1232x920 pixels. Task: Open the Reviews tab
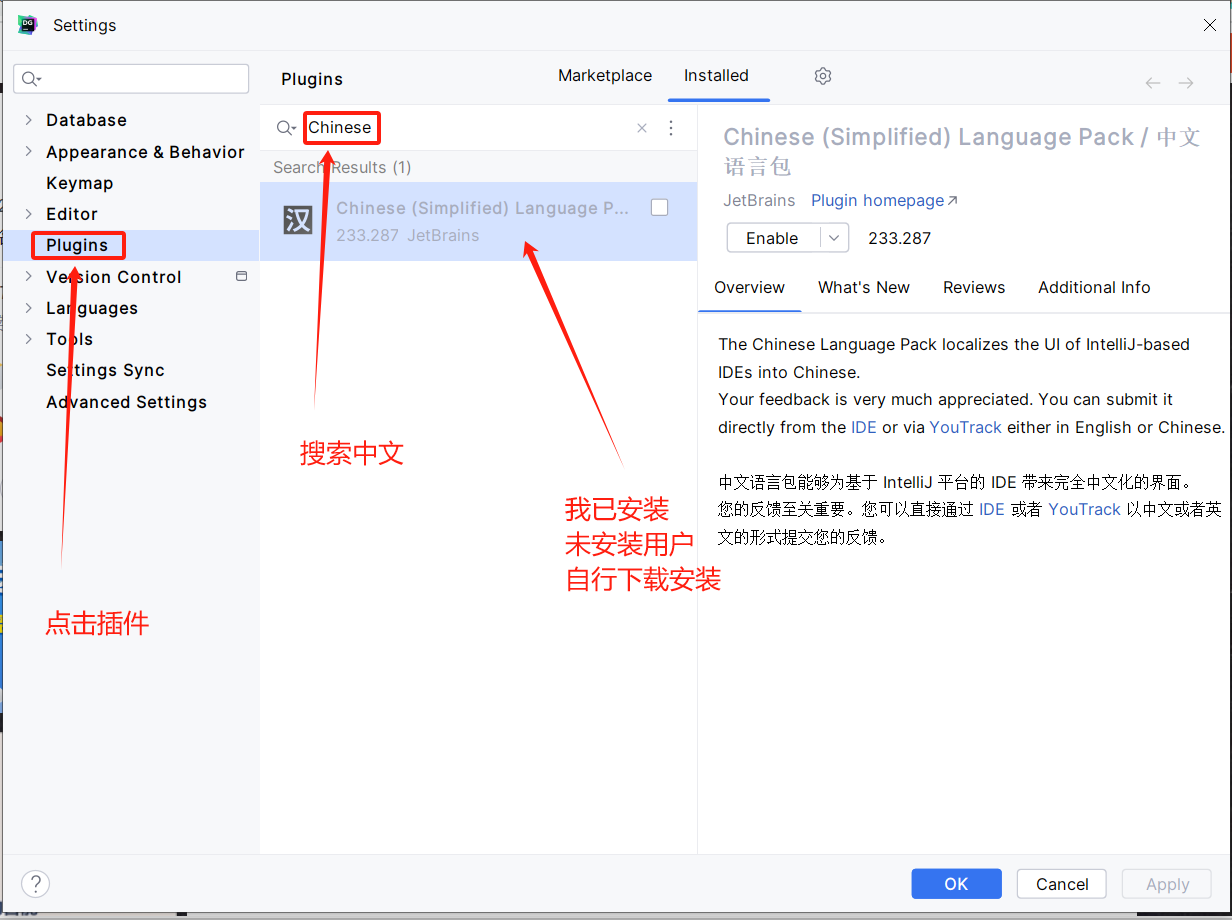[974, 287]
